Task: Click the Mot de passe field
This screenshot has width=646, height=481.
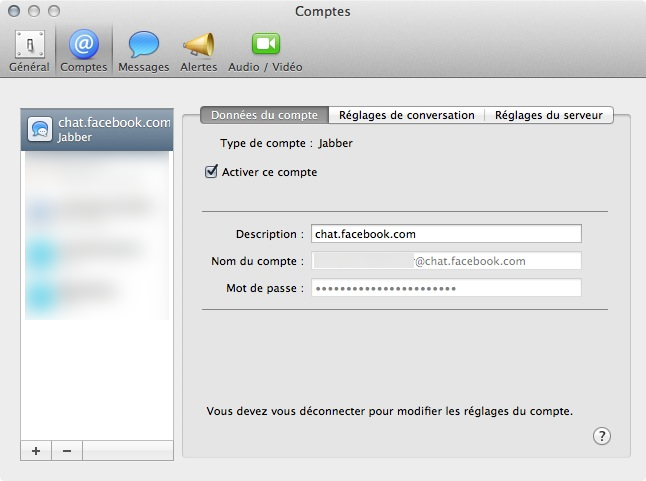Action: click(446, 288)
